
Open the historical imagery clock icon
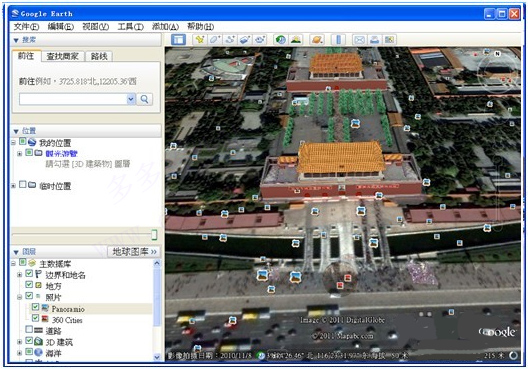pos(280,40)
